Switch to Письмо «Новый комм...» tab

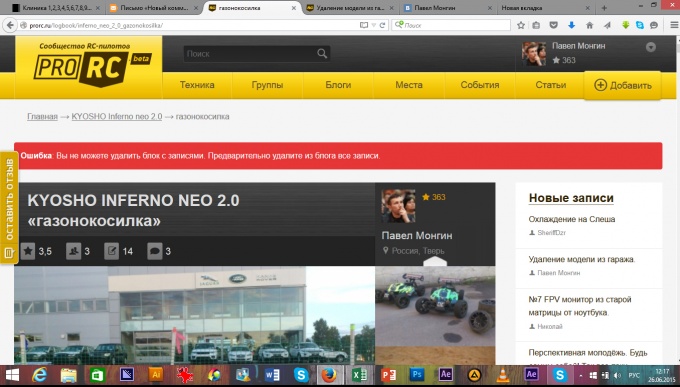(153, 8)
